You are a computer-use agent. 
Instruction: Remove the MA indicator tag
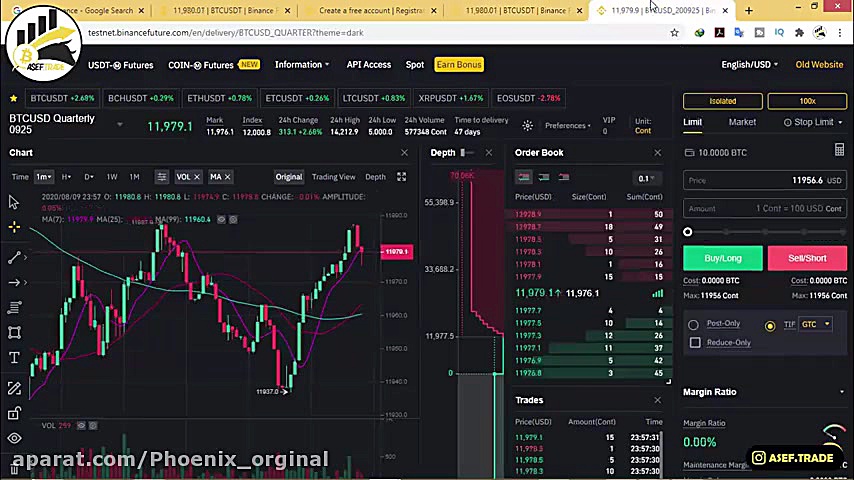(228, 177)
